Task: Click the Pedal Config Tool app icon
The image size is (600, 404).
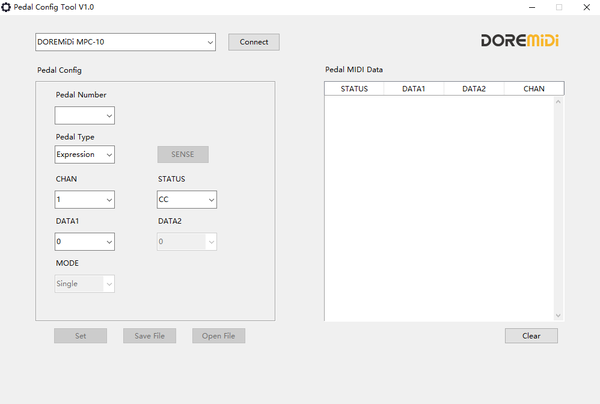Action: click(x=6, y=6)
